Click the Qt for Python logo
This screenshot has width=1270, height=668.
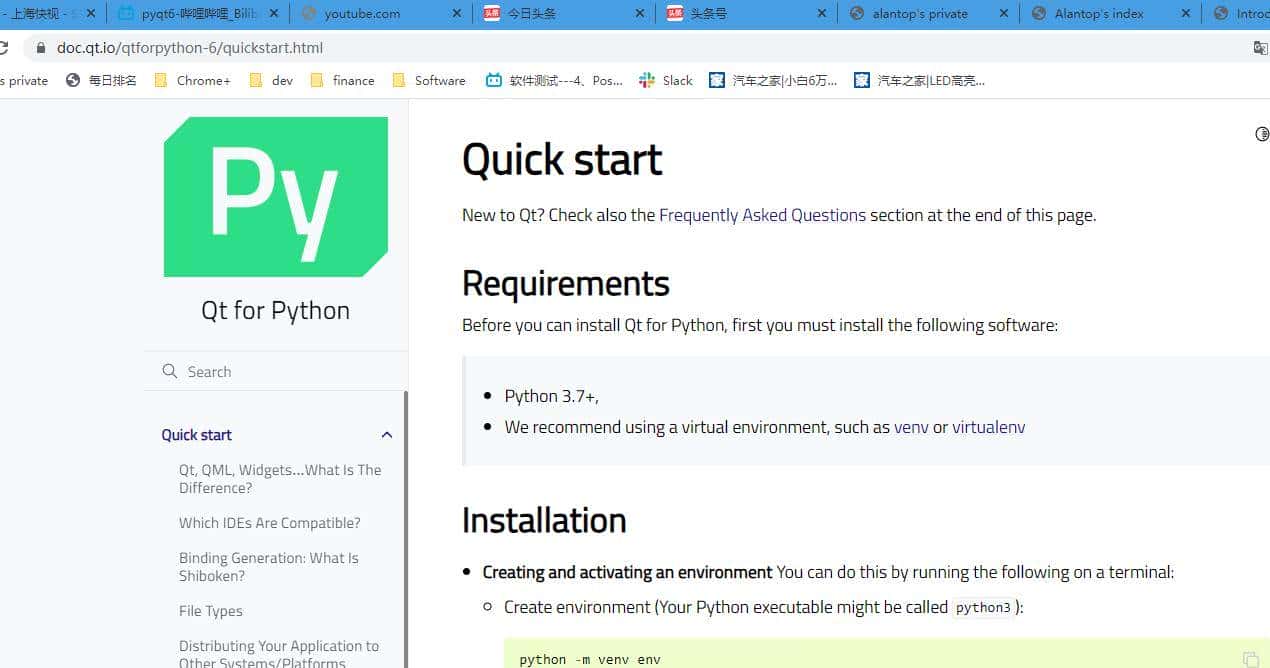click(x=275, y=196)
